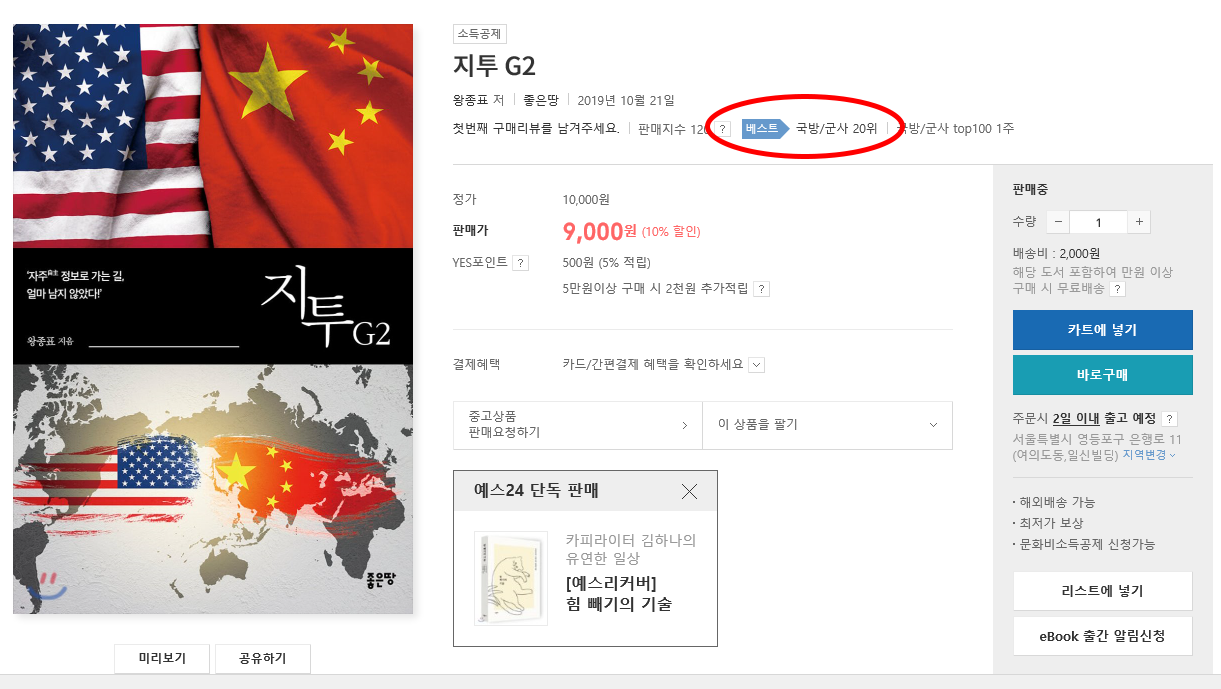This screenshot has height=689, width=1221.
Task: Click the quantity input field
Action: click(x=1098, y=222)
